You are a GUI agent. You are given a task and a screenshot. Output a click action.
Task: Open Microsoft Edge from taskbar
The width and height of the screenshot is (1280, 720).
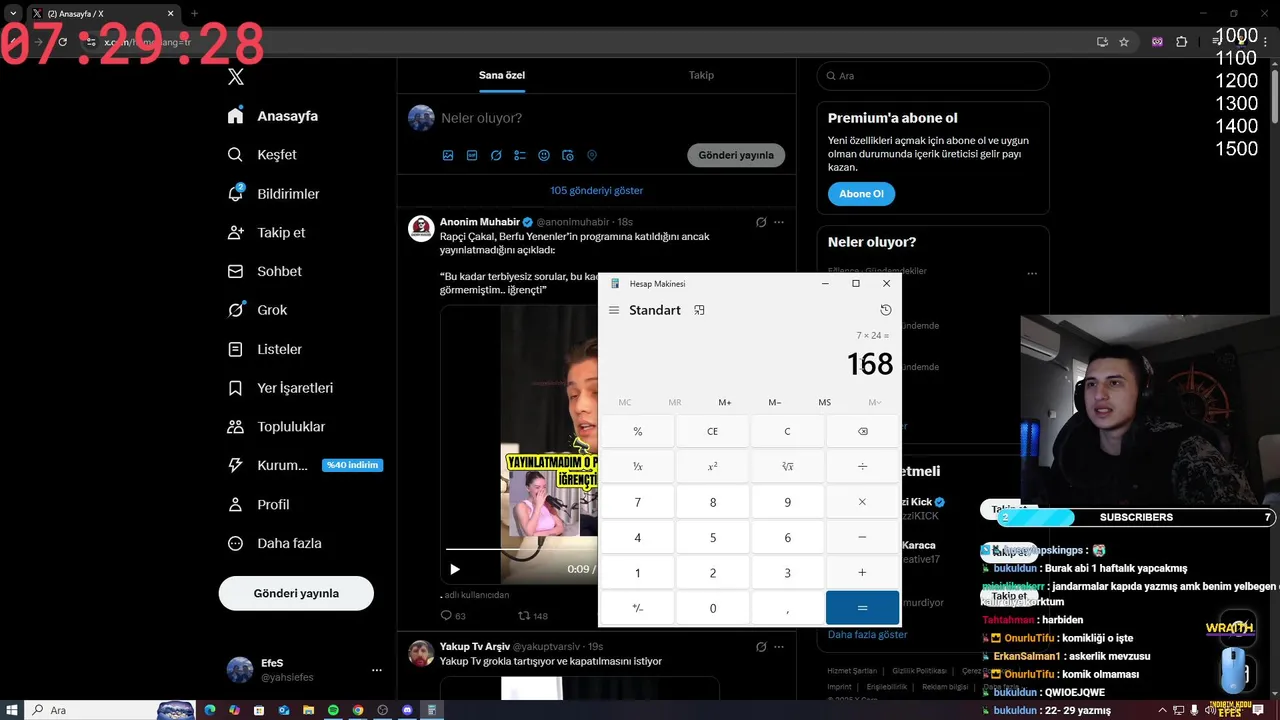point(210,710)
